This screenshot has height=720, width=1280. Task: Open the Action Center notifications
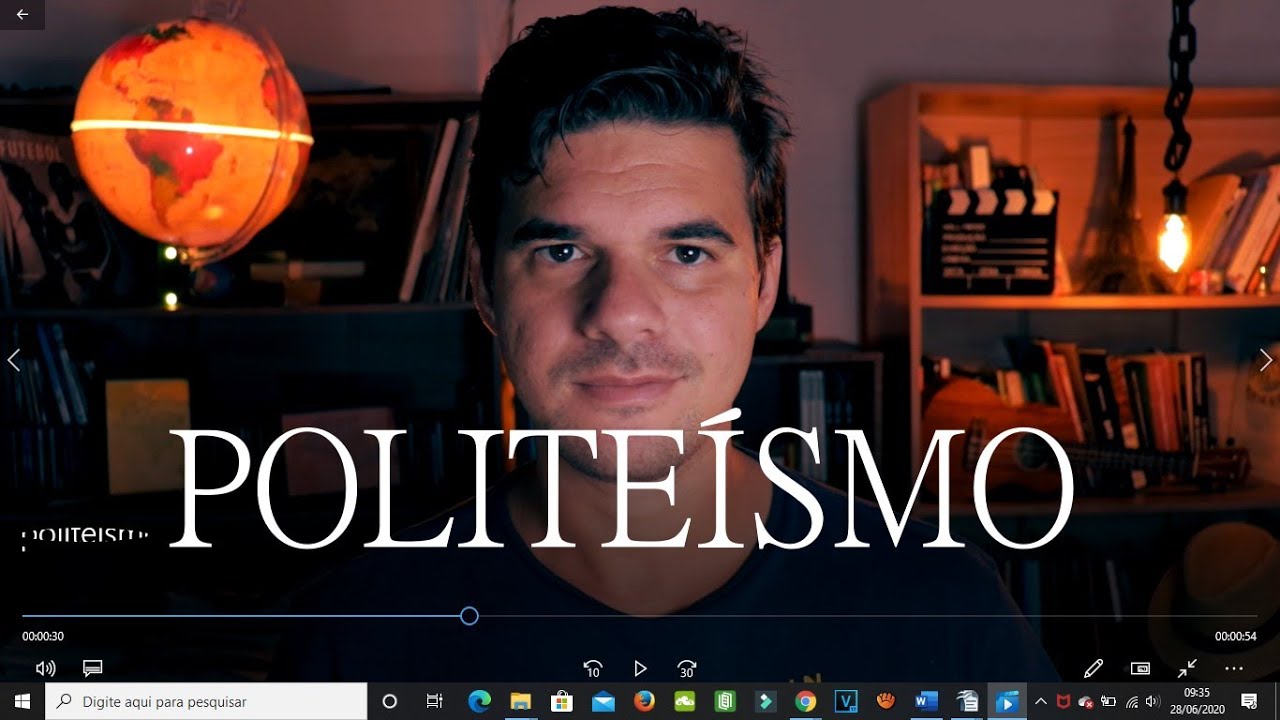(x=1249, y=701)
